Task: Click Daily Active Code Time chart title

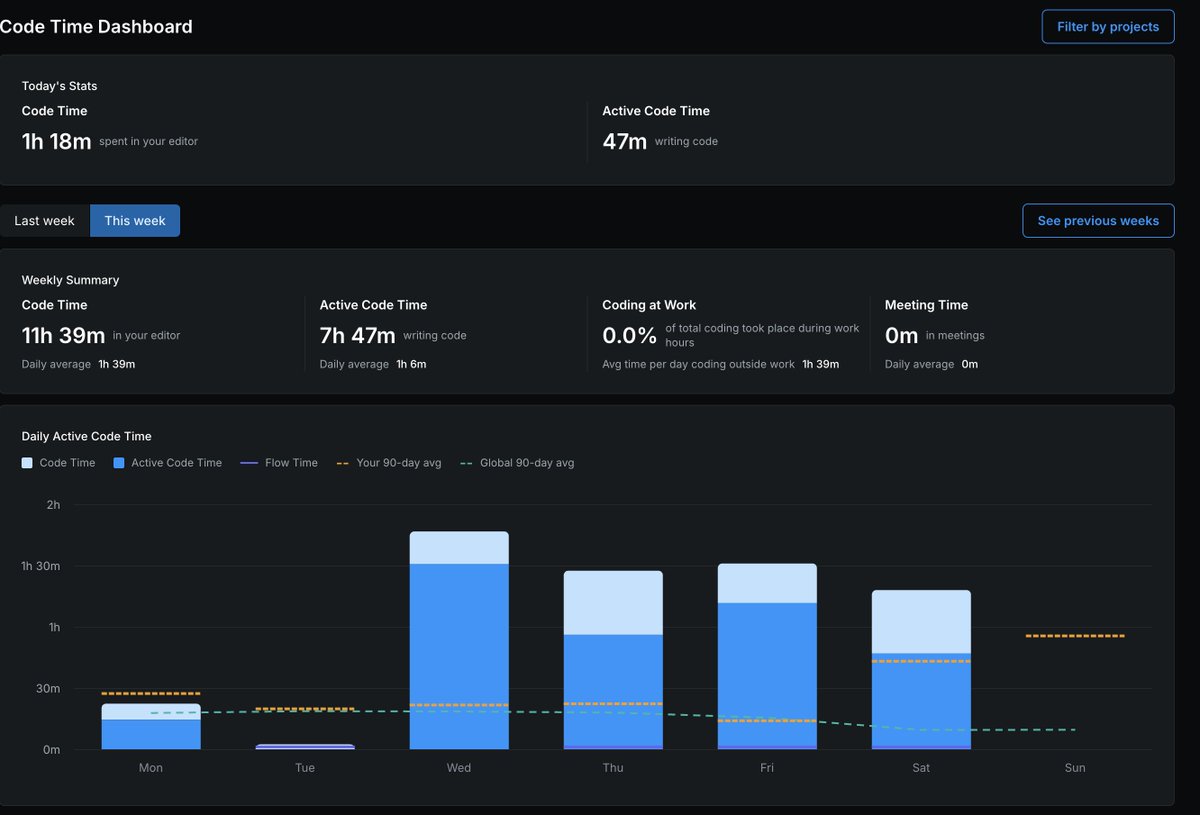Action: (87, 436)
